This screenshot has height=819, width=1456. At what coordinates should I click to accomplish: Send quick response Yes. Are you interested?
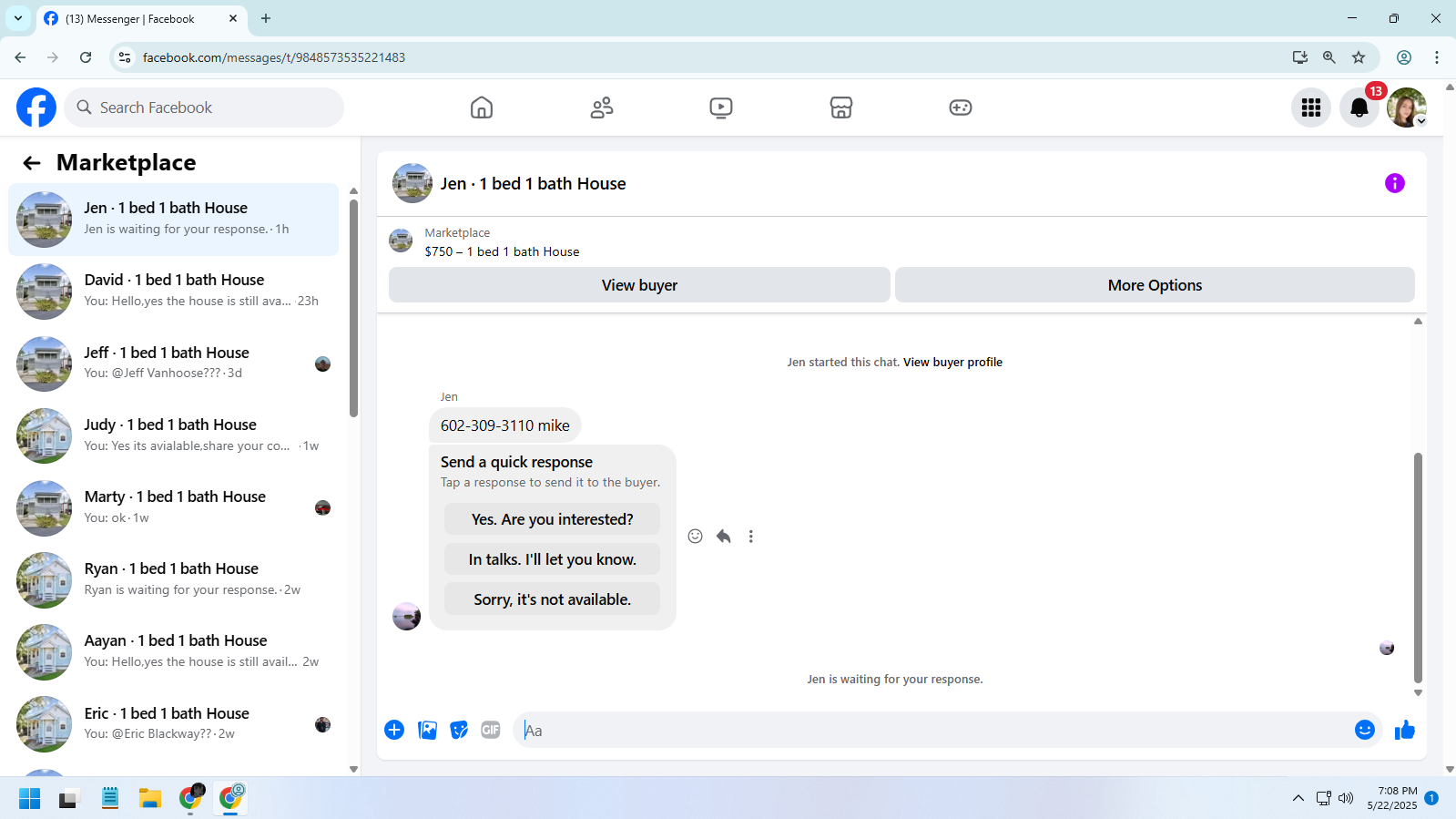point(552,519)
